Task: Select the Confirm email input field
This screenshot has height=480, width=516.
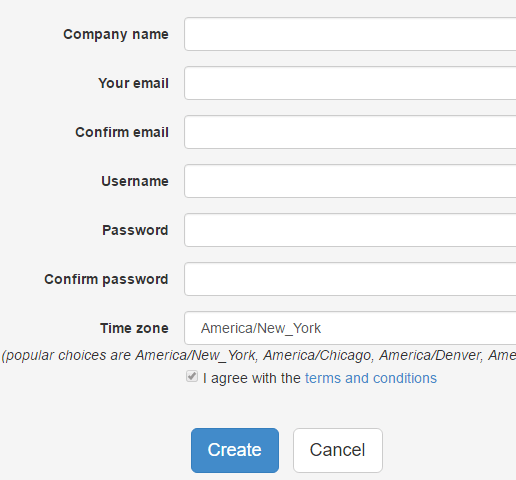Action: [x=350, y=132]
